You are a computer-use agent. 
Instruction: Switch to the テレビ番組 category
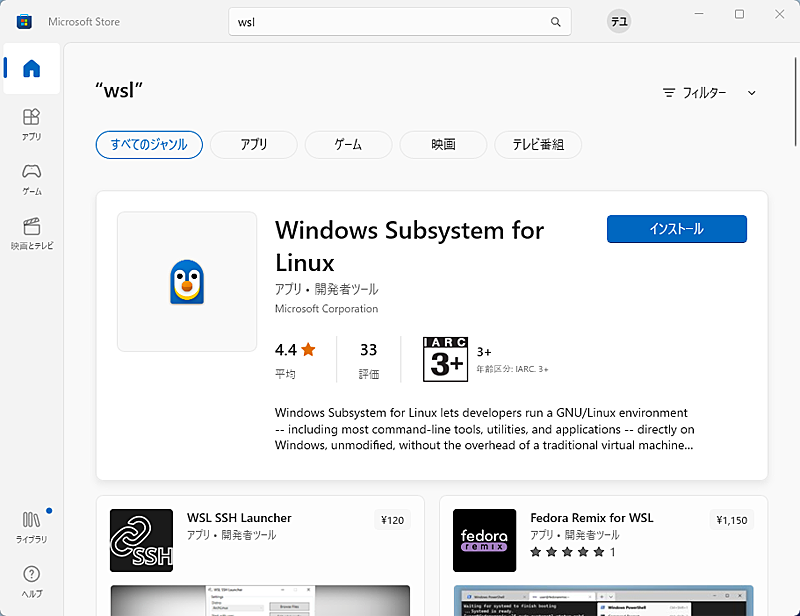tap(541, 144)
